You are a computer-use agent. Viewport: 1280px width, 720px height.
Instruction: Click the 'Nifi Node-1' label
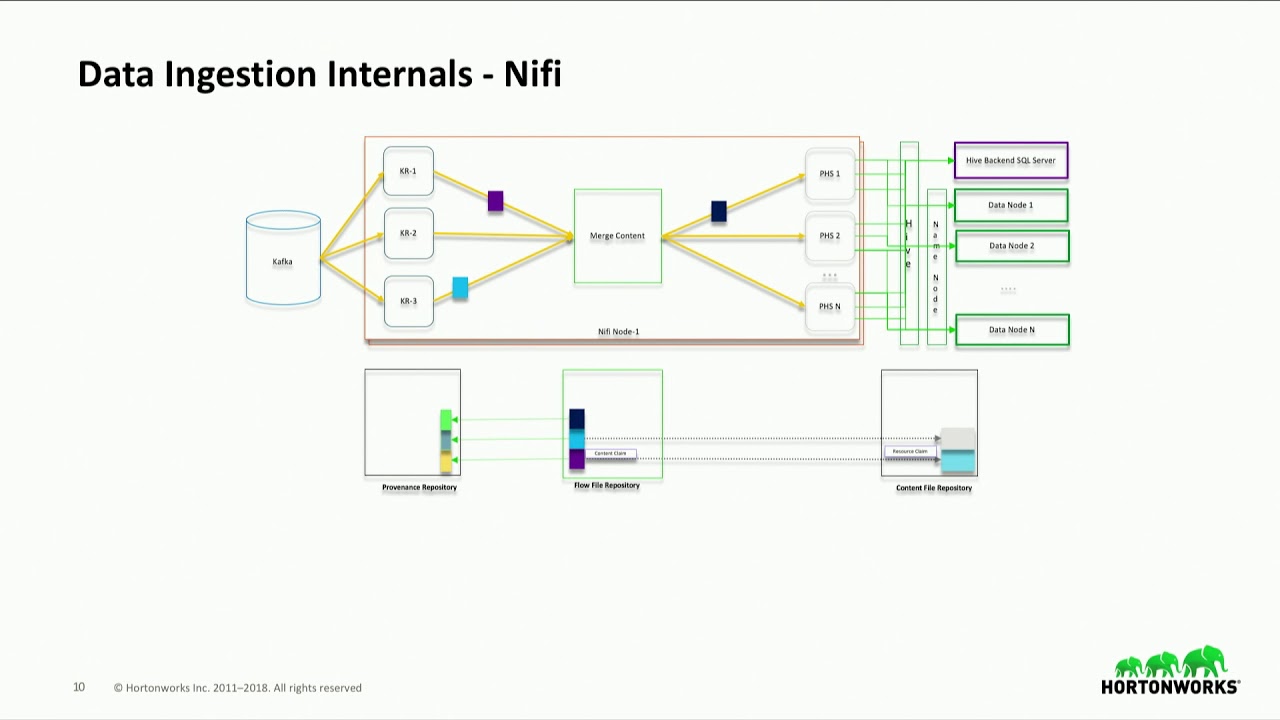point(619,332)
